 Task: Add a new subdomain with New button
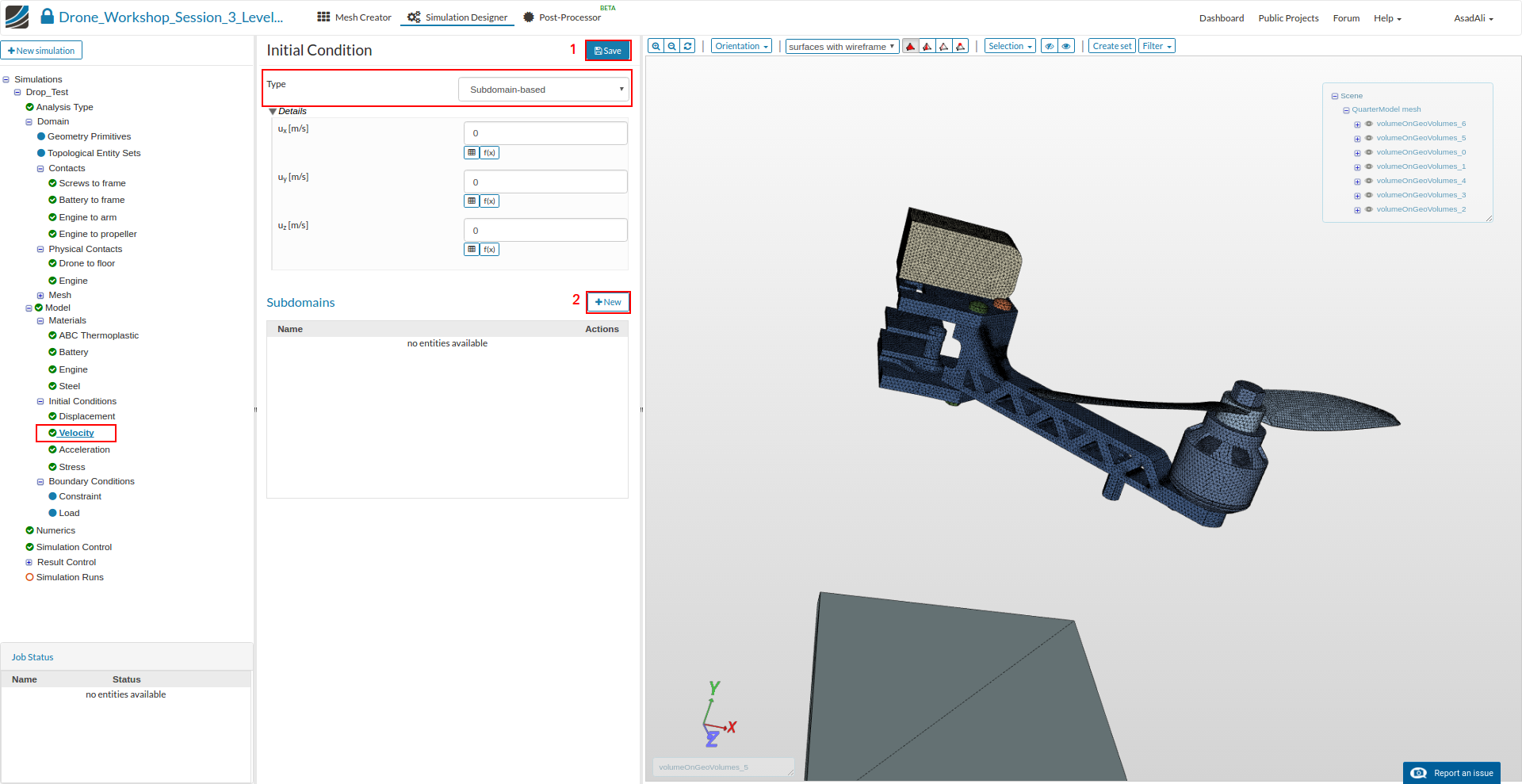point(608,302)
